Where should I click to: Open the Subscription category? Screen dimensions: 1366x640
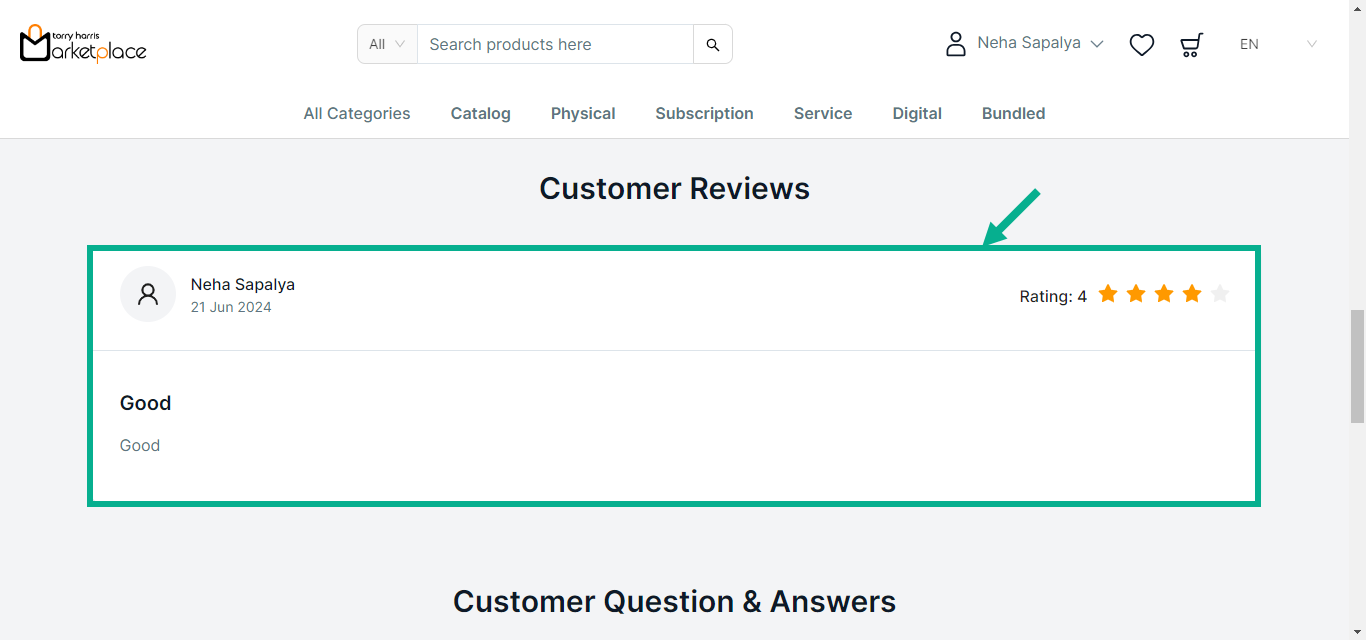coord(705,114)
